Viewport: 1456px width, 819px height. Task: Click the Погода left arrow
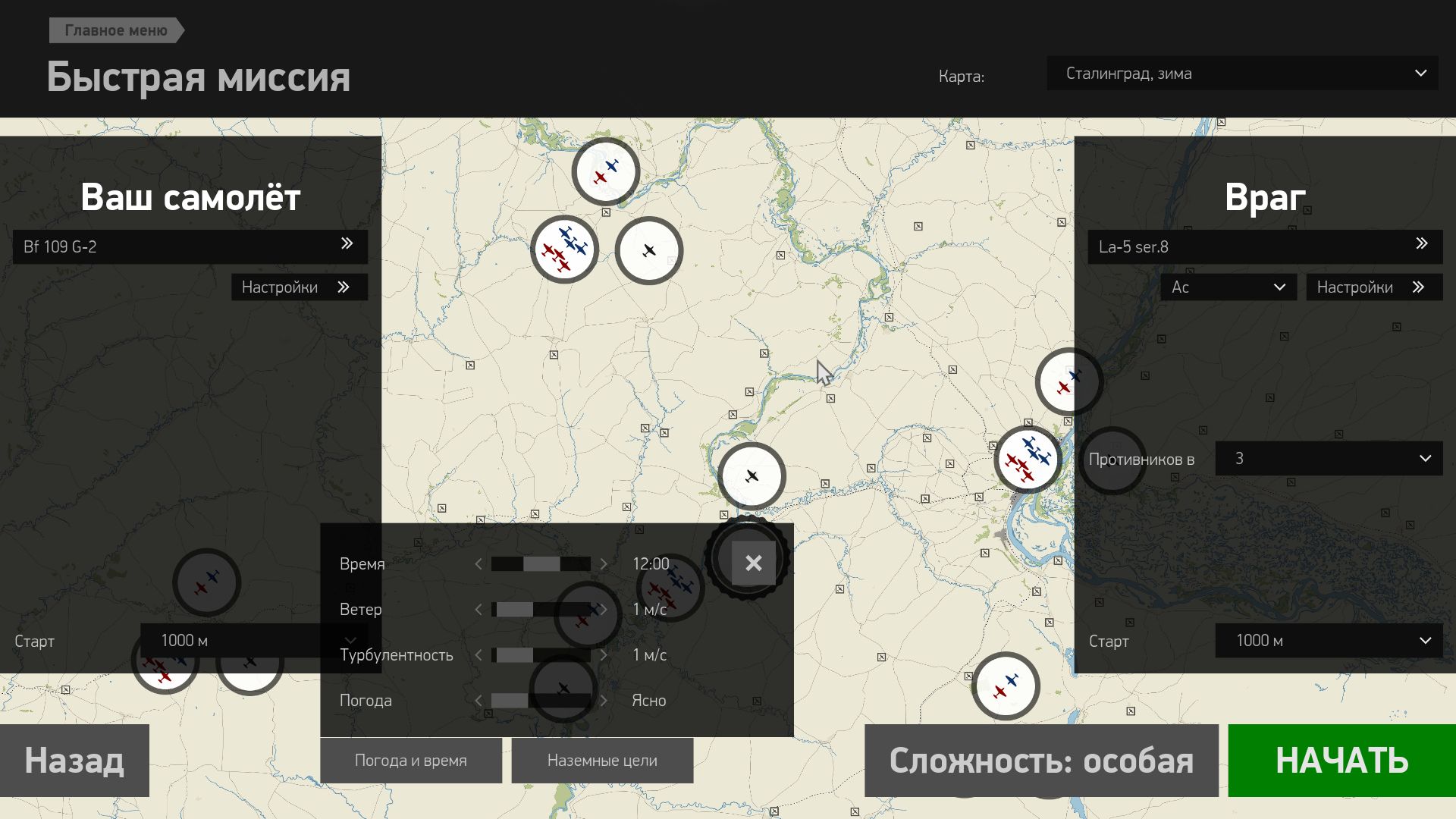click(x=479, y=701)
